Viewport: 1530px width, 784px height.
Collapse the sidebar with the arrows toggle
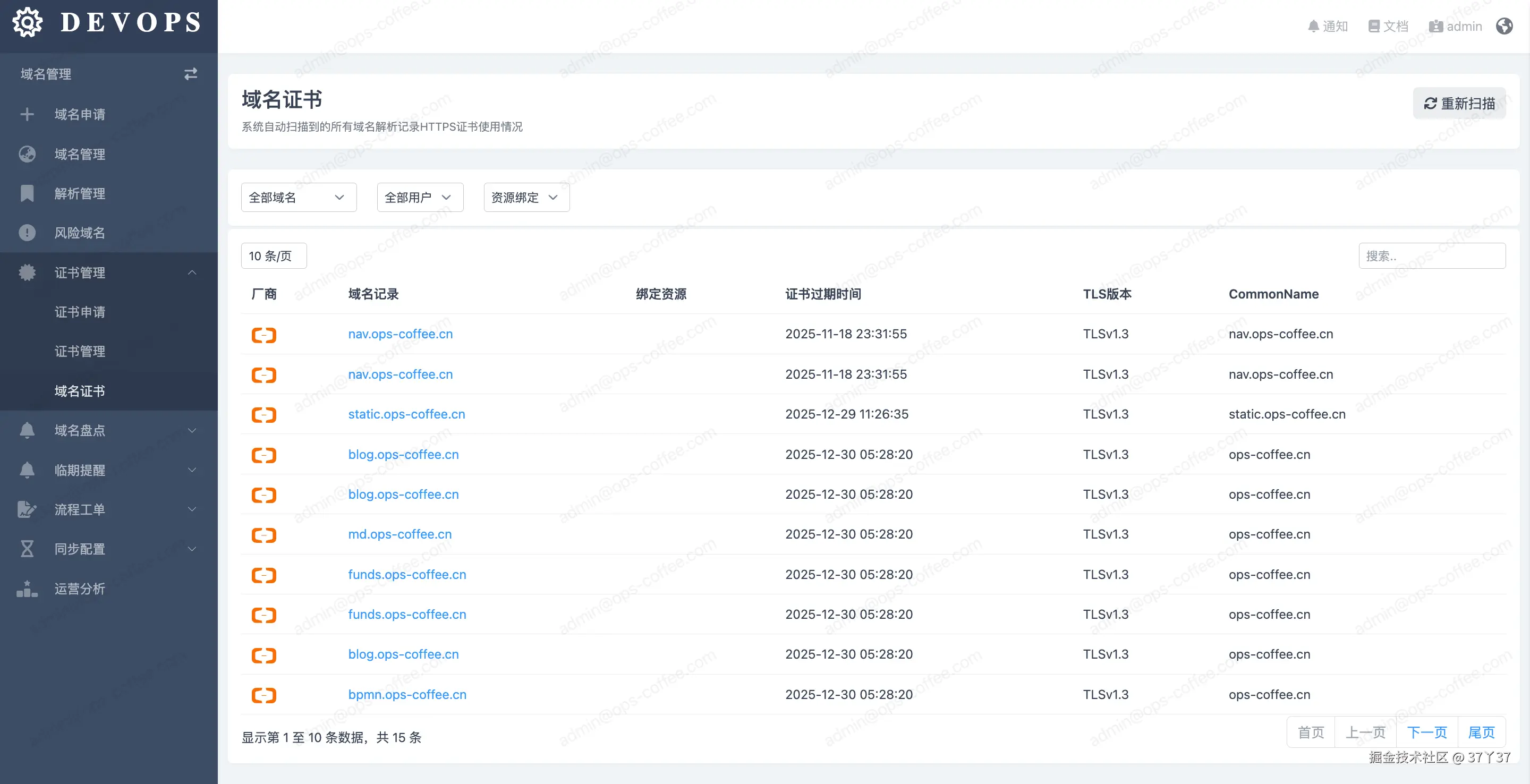(x=191, y=73)
